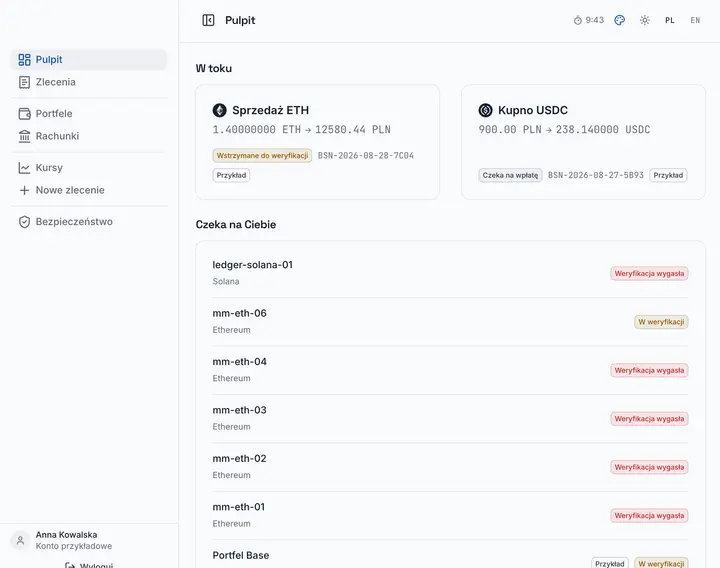The height and width of the screenshot is (568, 720).
Task: Click the Przykład tag on Kupno USDC
Action: coord(668,175)
